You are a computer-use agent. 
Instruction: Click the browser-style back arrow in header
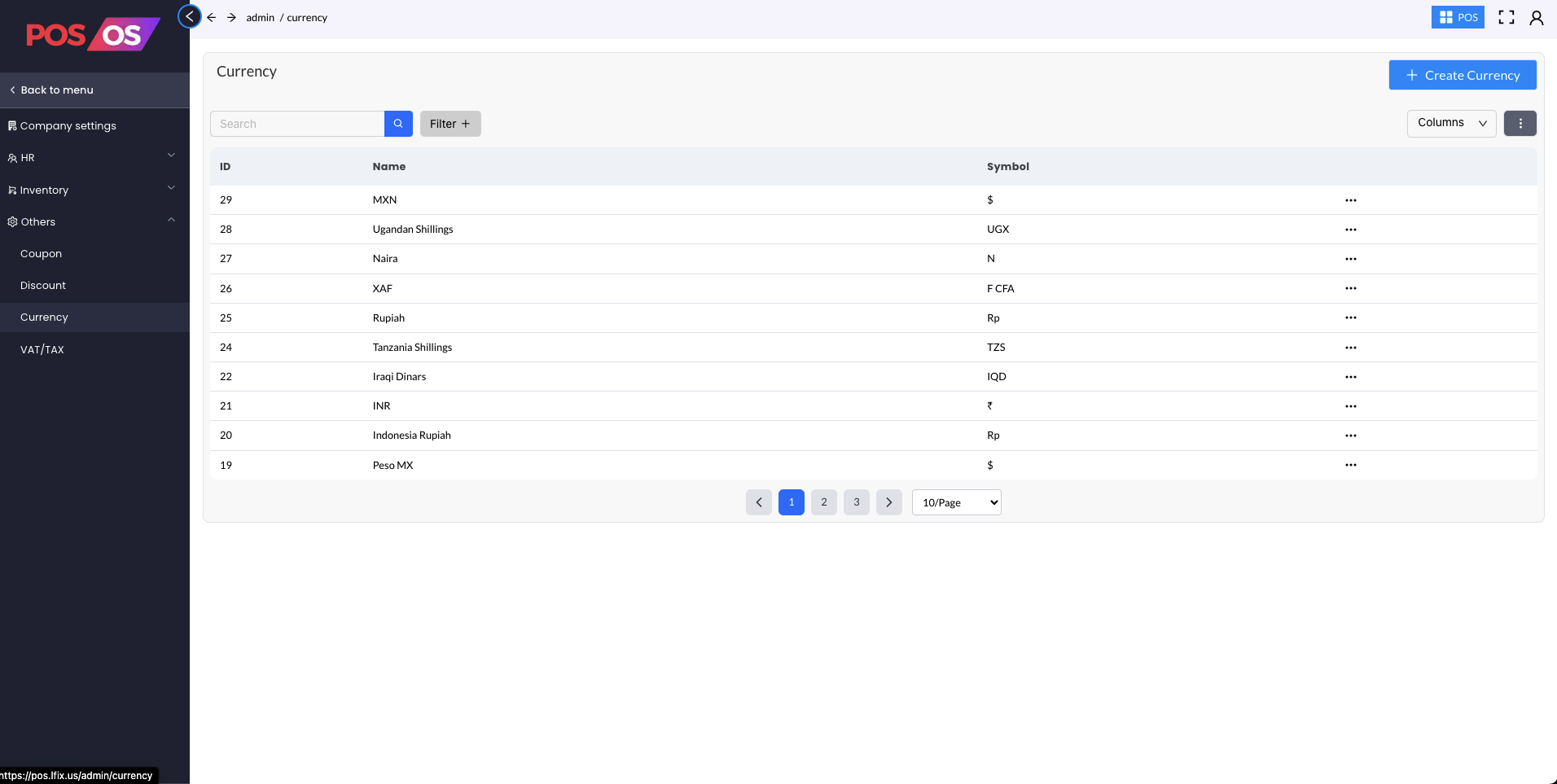[x=212, y=17]
